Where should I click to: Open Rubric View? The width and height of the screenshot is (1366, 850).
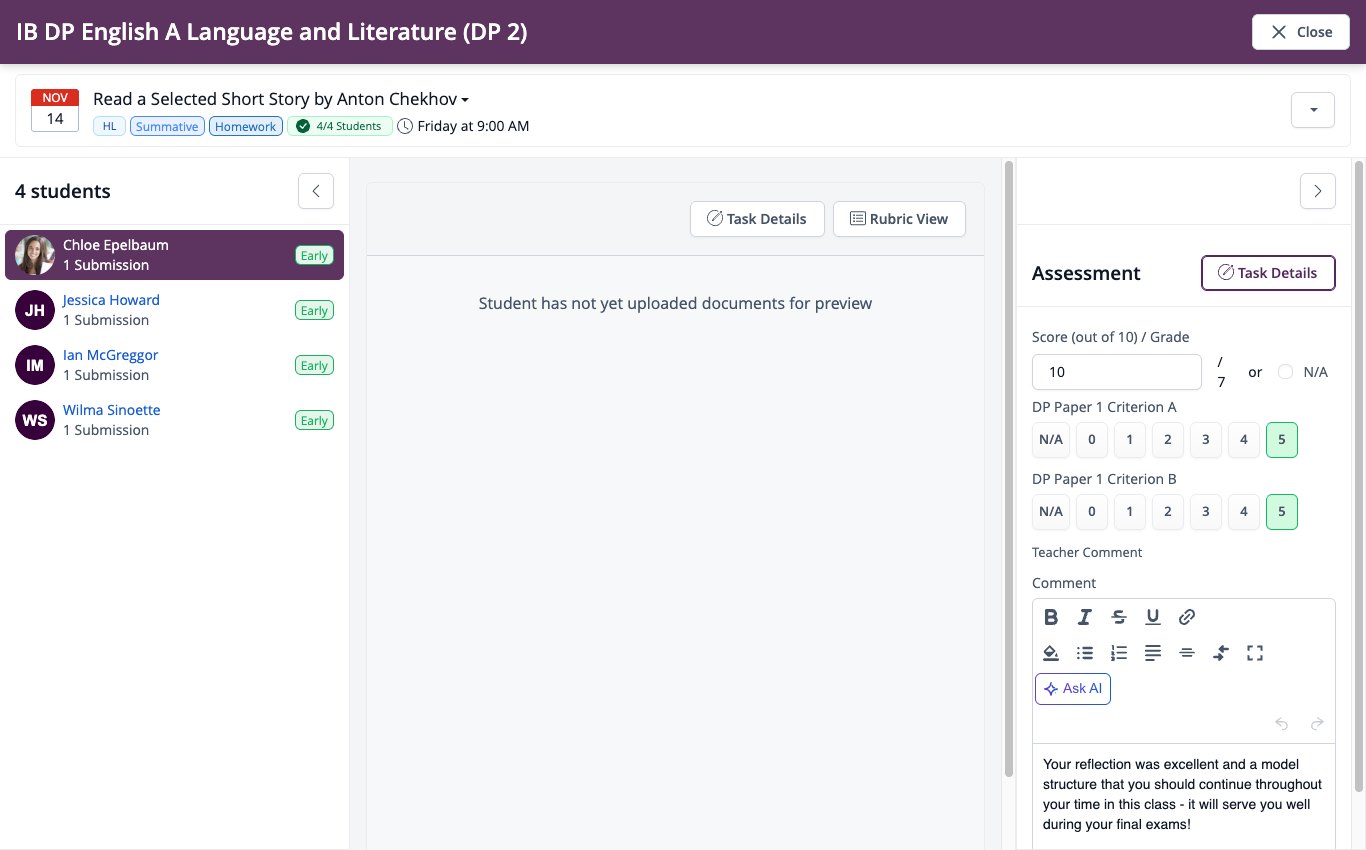coord(899,219)
